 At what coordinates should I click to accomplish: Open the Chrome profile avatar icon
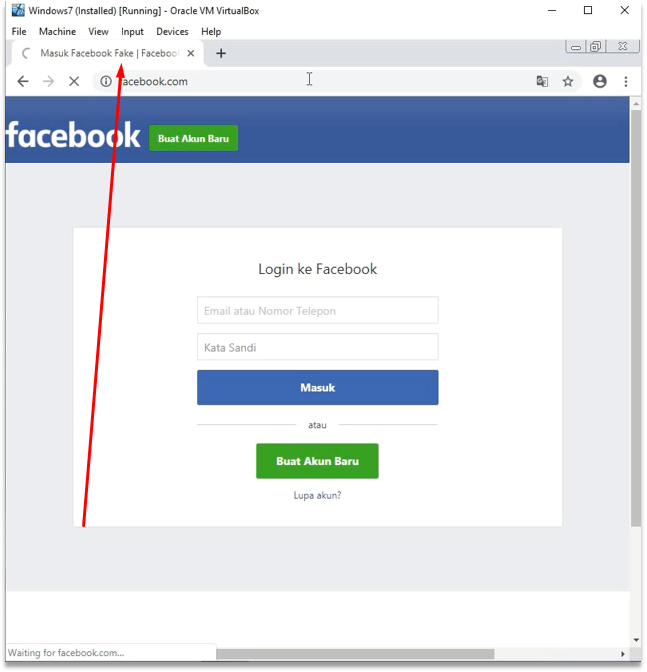tap(599, 81)
